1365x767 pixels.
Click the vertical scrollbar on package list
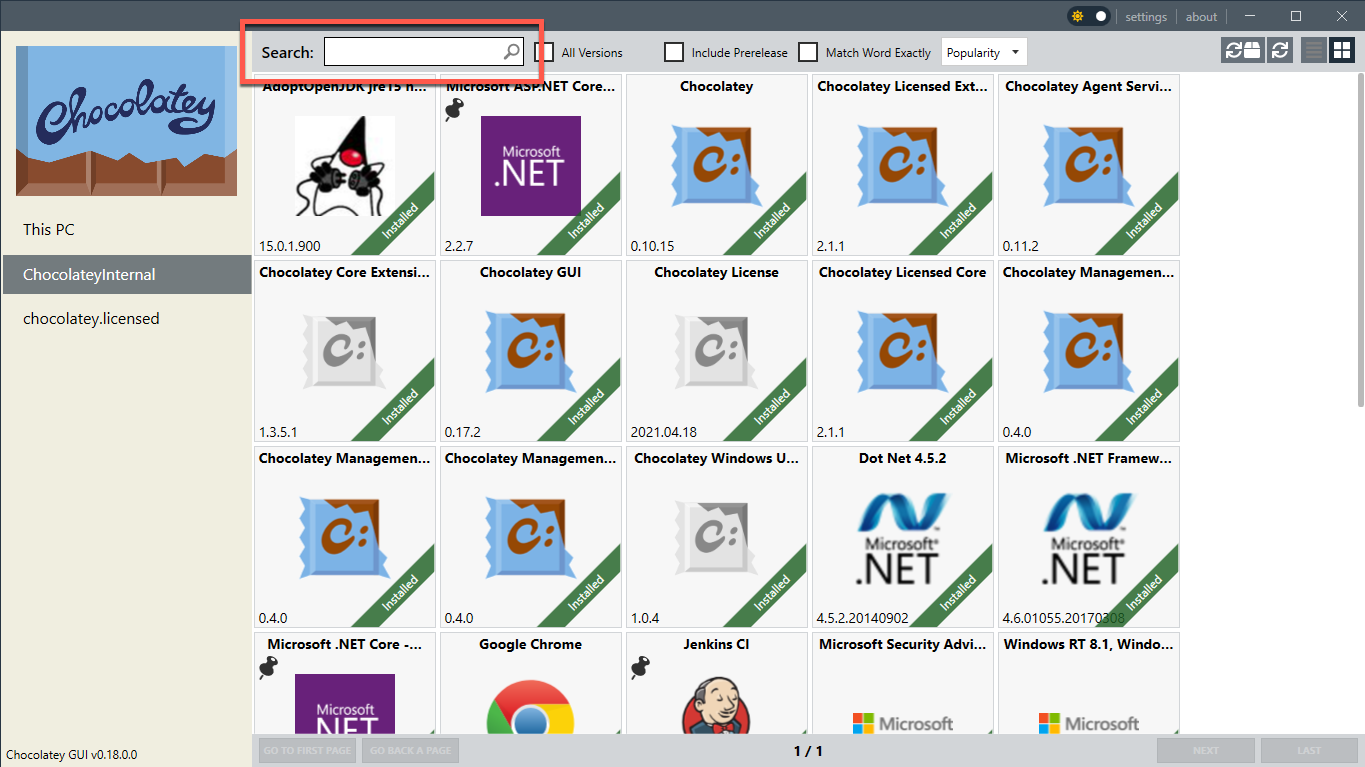1359,240
